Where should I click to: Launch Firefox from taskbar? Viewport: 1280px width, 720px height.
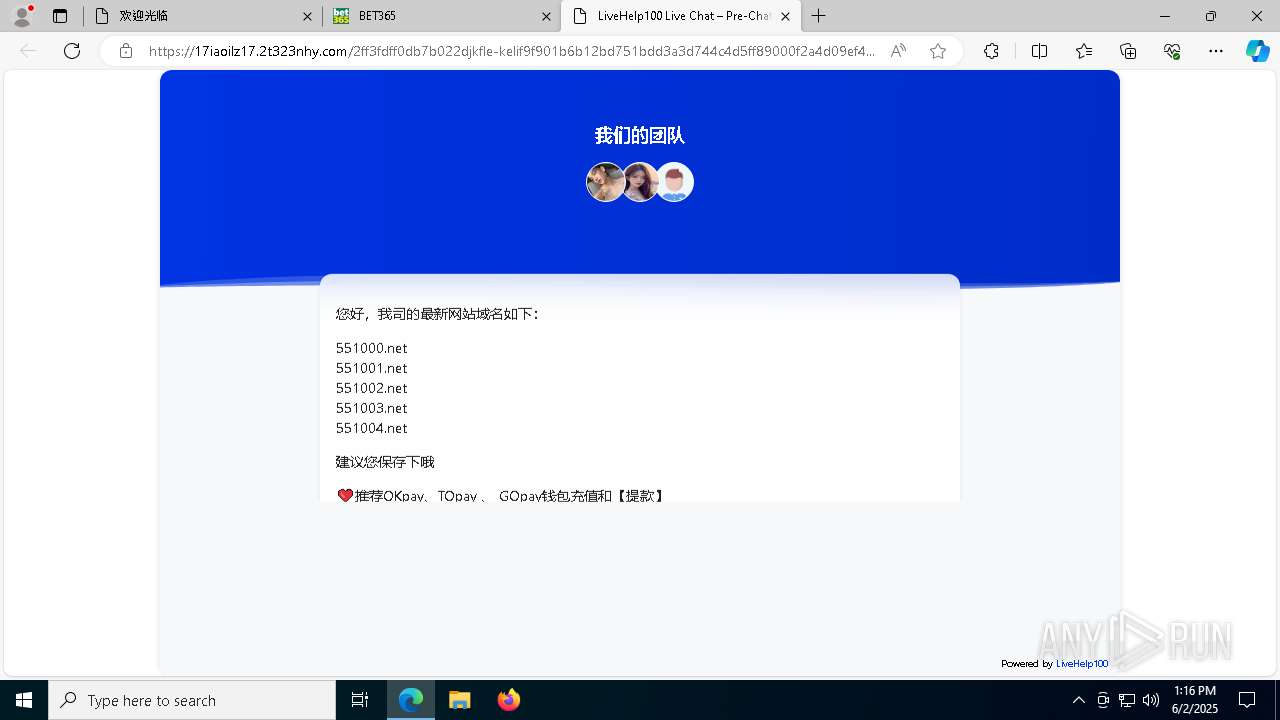(x=509, y=700)
